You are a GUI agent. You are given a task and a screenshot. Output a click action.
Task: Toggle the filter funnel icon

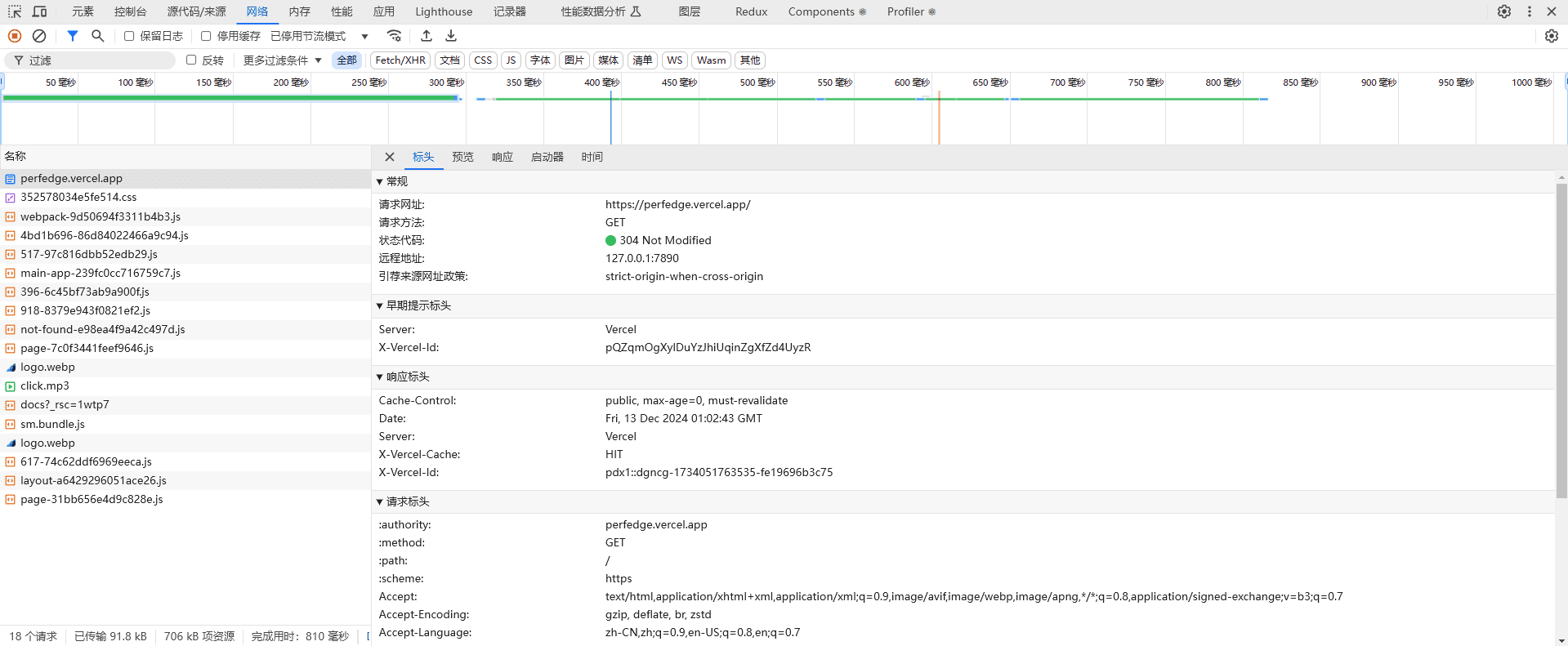click(x=73, y=36)
